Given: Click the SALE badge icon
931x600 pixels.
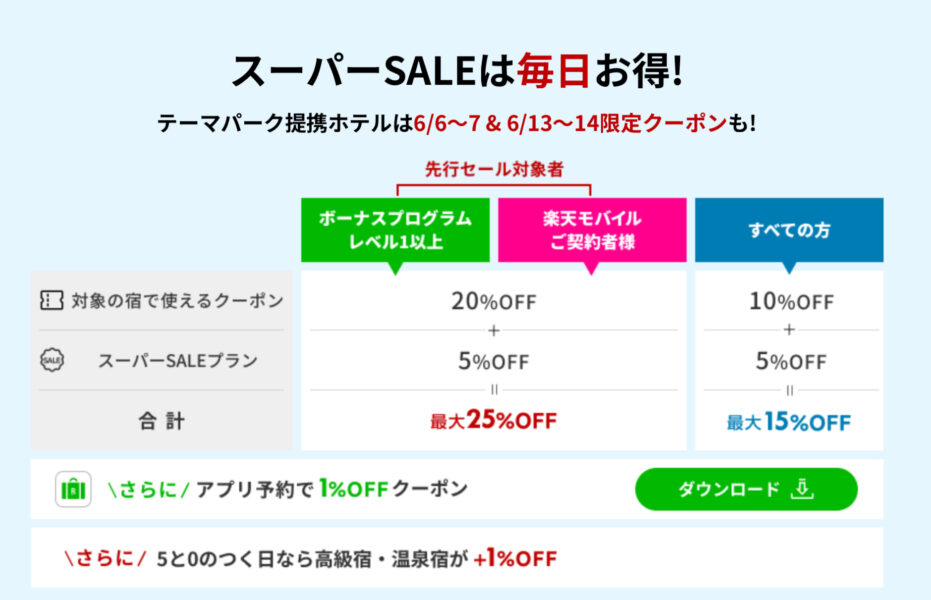Looking at the screenshot, I should click(52, 361).
